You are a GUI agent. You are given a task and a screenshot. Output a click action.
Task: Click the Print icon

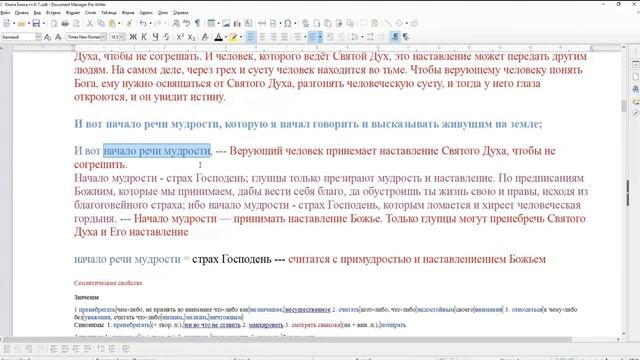point(65,23)
